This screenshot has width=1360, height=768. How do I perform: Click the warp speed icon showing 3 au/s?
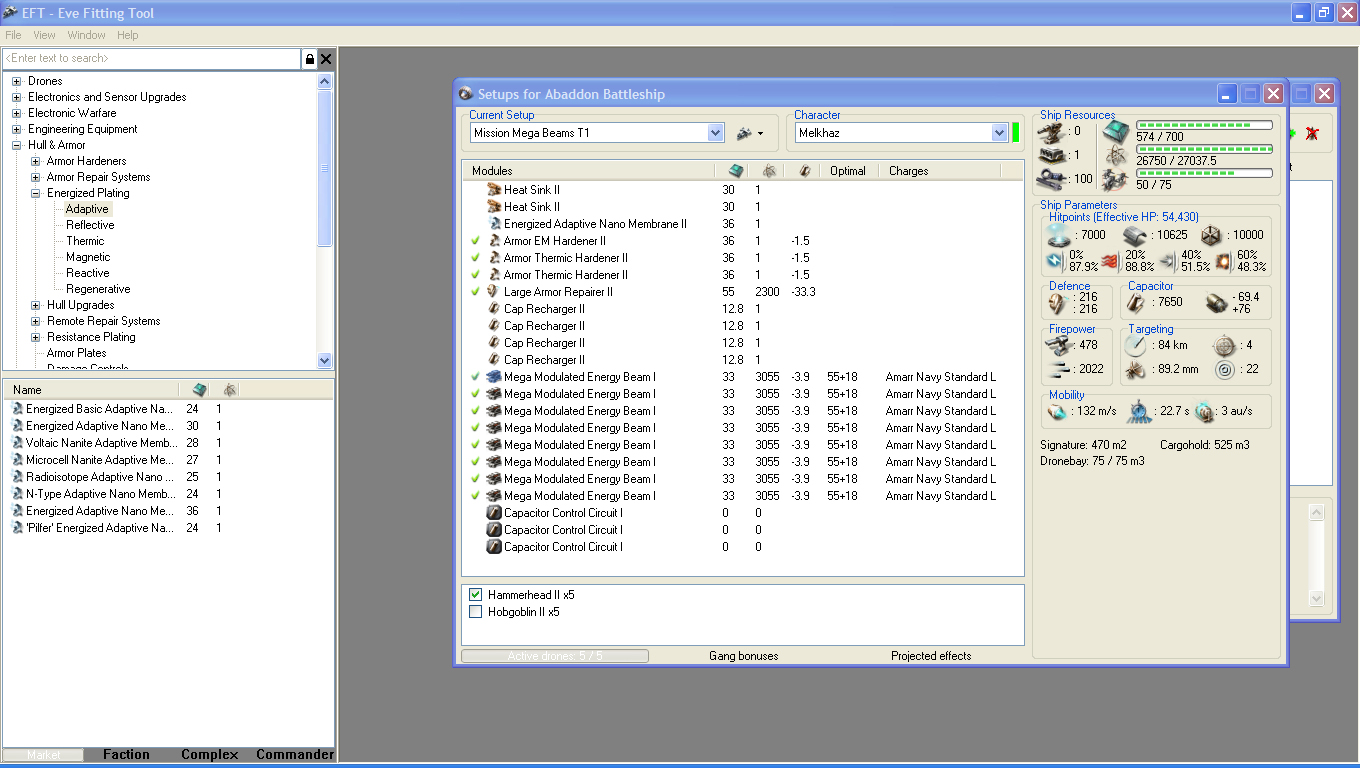(1205, 411)
